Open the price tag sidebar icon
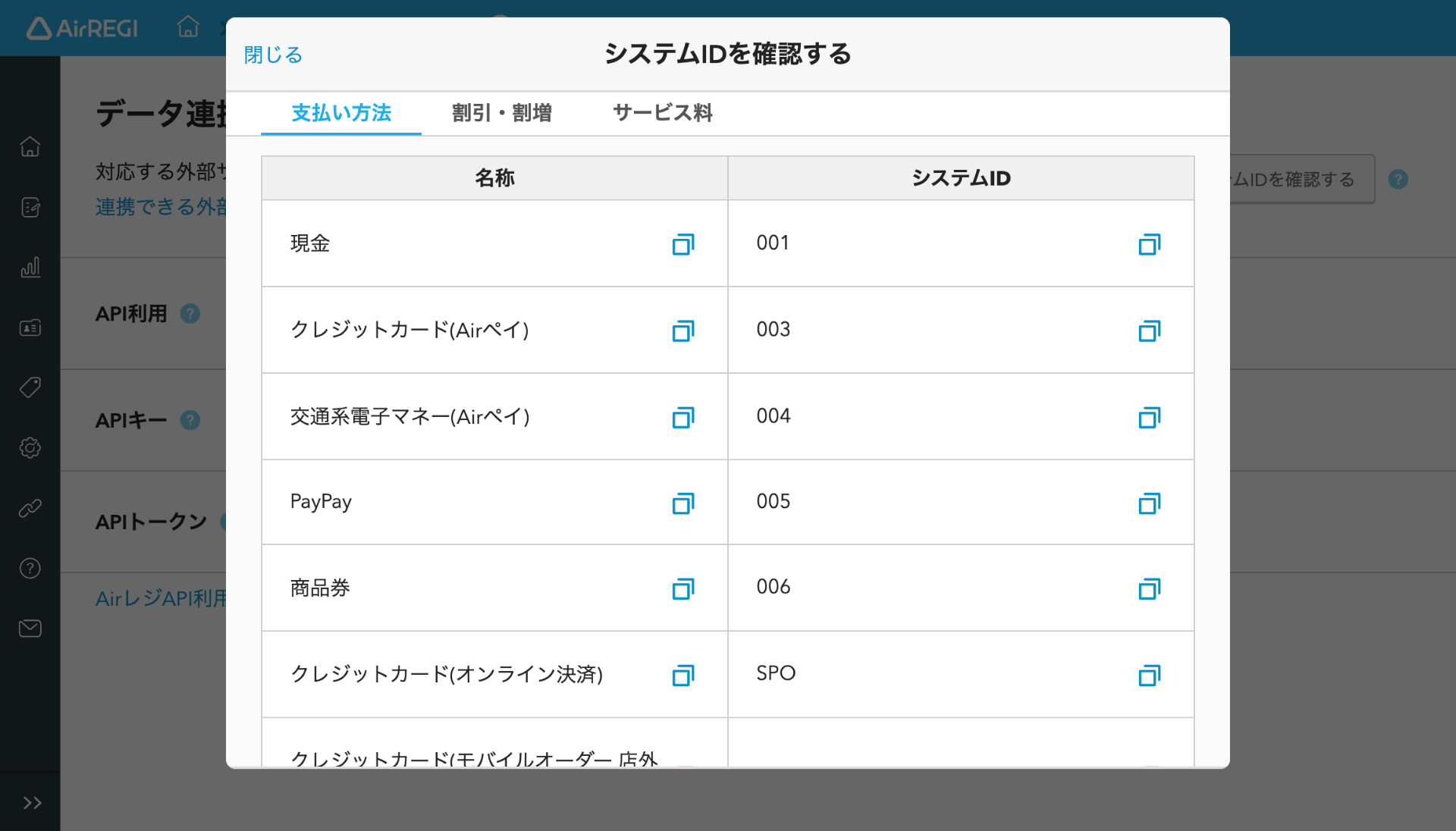The image size is (1456, 831). click(x=30, y=387)
